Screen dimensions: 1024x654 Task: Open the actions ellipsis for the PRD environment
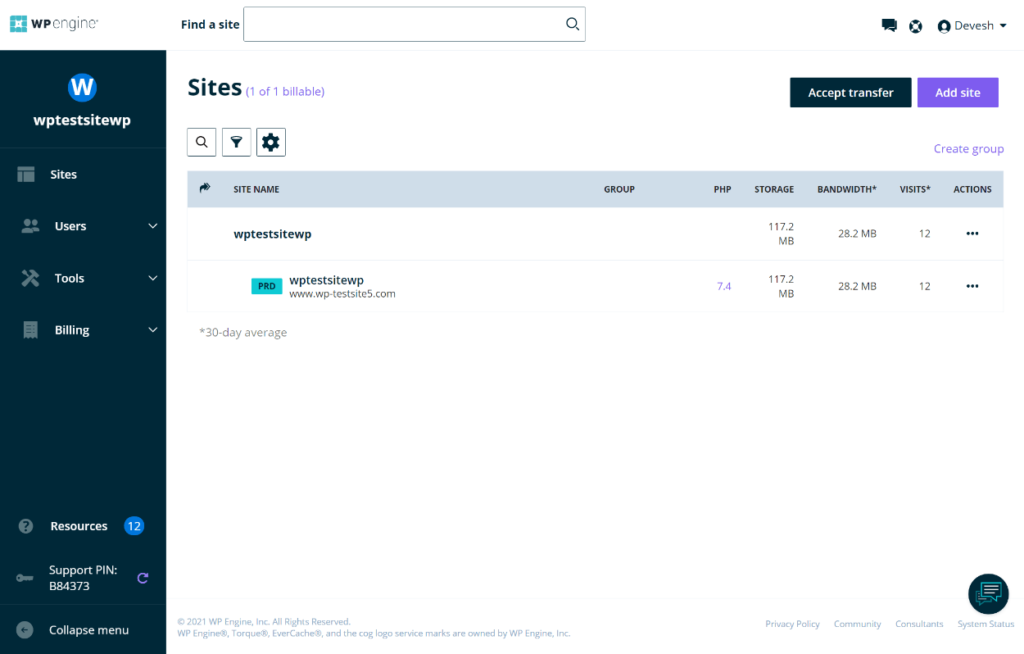[x=972, y=286]
